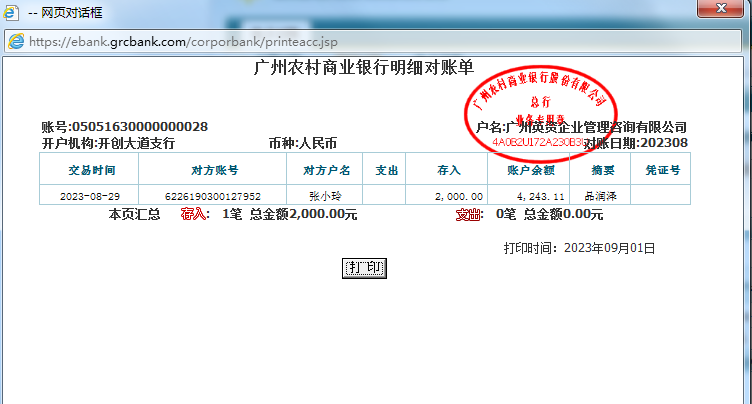Click the 开户机构:开创大道支行 text

click(x=108, y=143)
